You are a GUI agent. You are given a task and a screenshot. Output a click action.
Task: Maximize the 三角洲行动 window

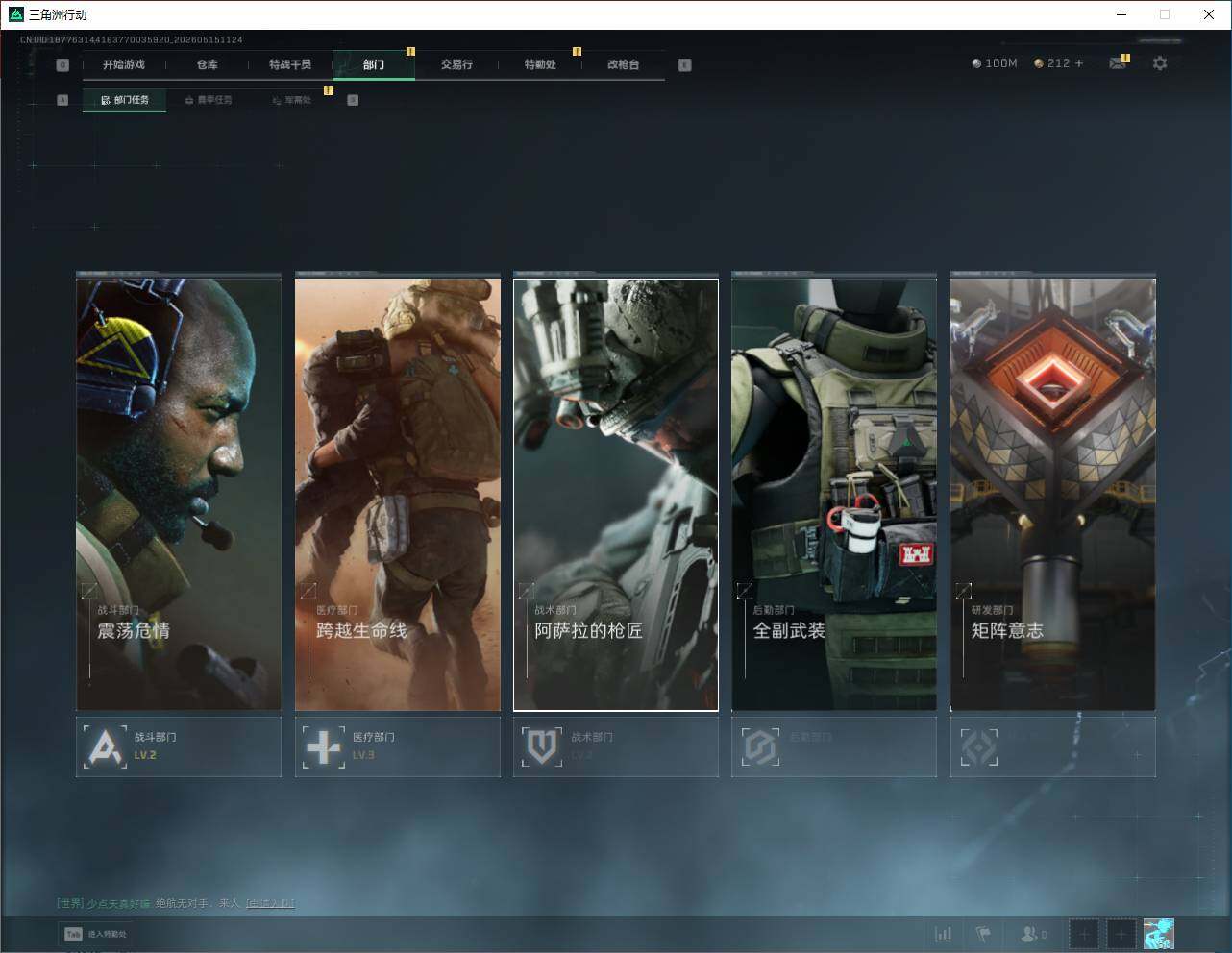pos(1165,14)
